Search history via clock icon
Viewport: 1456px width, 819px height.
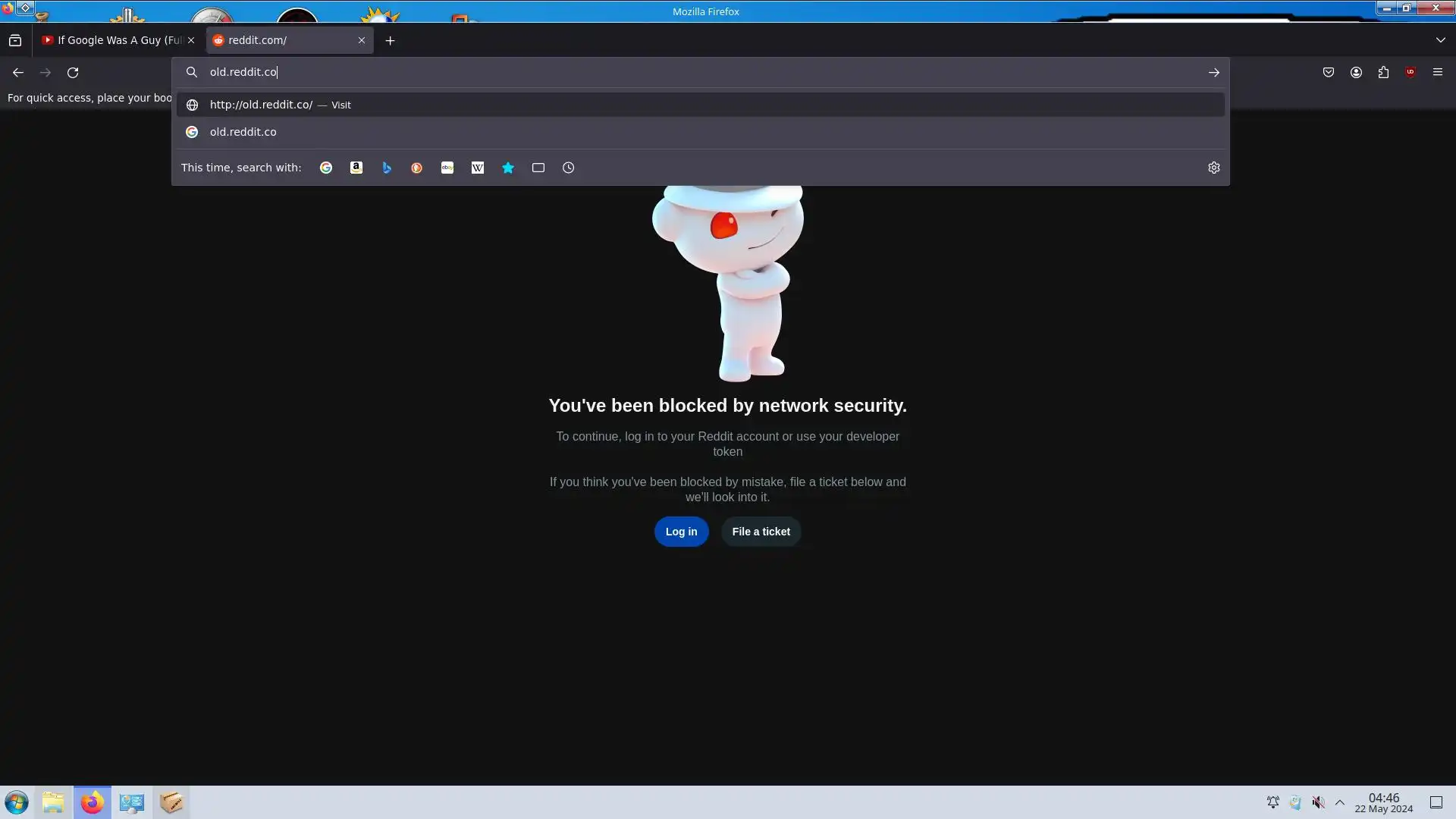pyautogui.click(x=569, y=168)
